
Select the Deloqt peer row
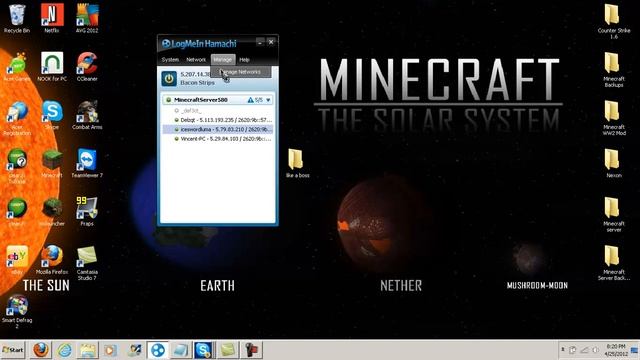[218, 120]
